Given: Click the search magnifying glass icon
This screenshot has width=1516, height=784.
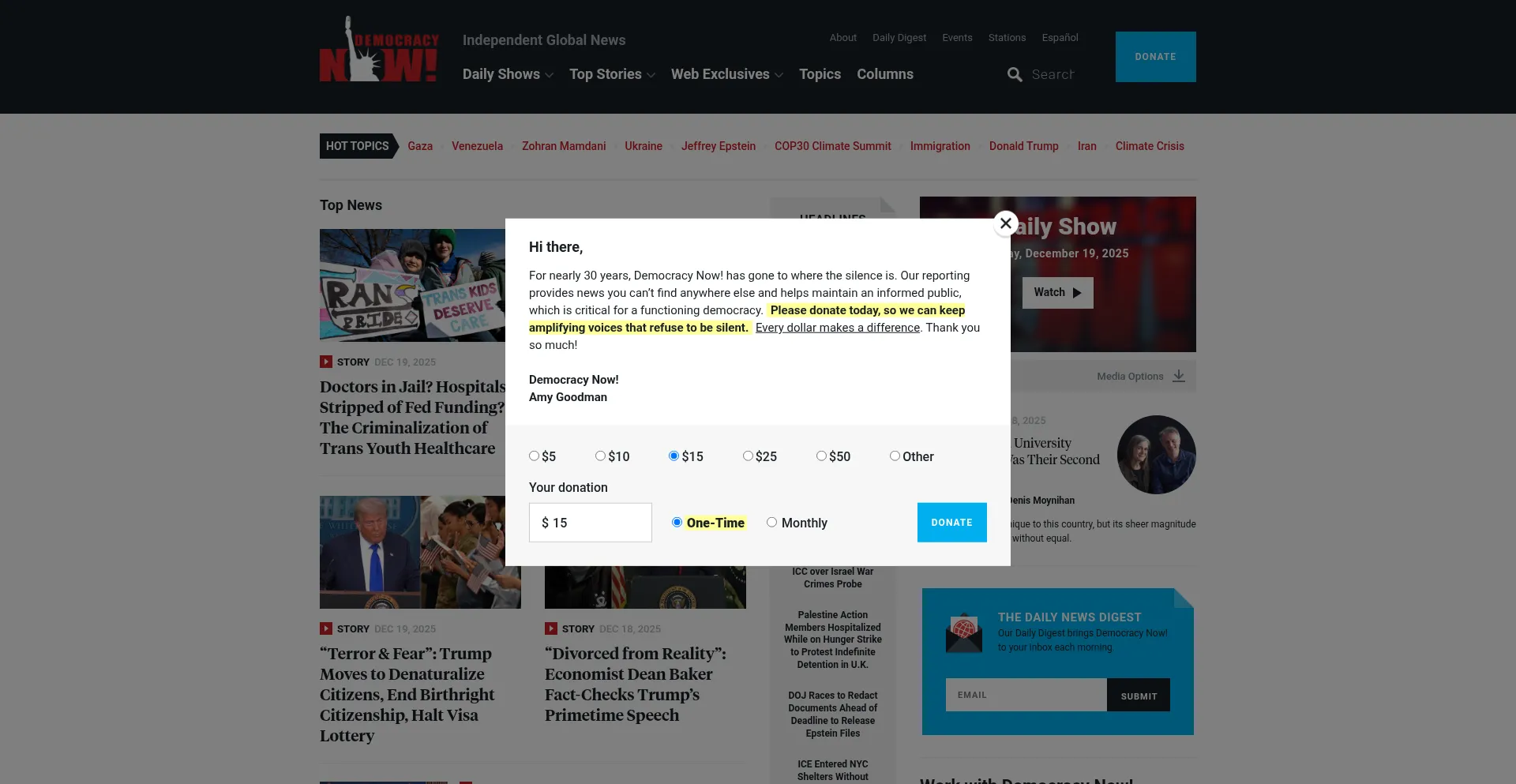Looking at the screenshot, I should tap(1015, 74).
